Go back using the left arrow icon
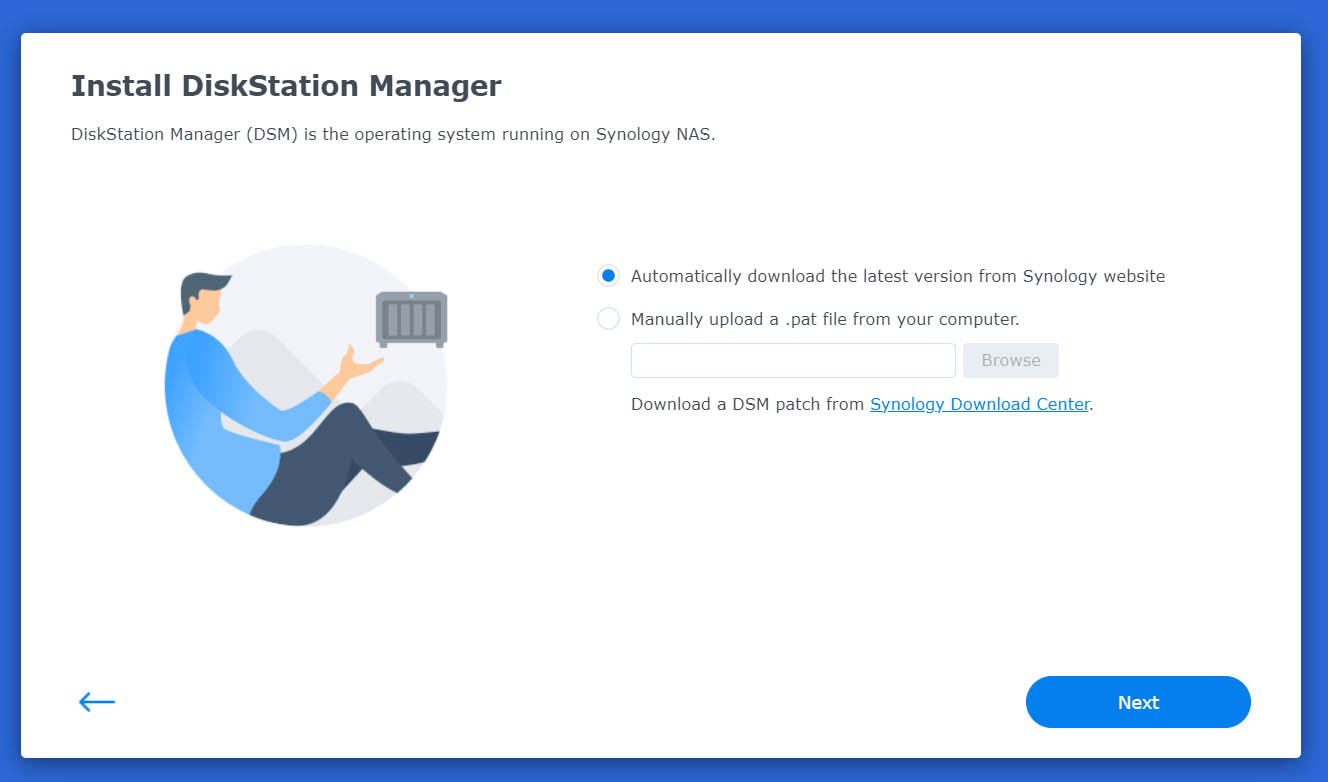The width and height of the screenshot is (1328, 782). pos(97,702)
